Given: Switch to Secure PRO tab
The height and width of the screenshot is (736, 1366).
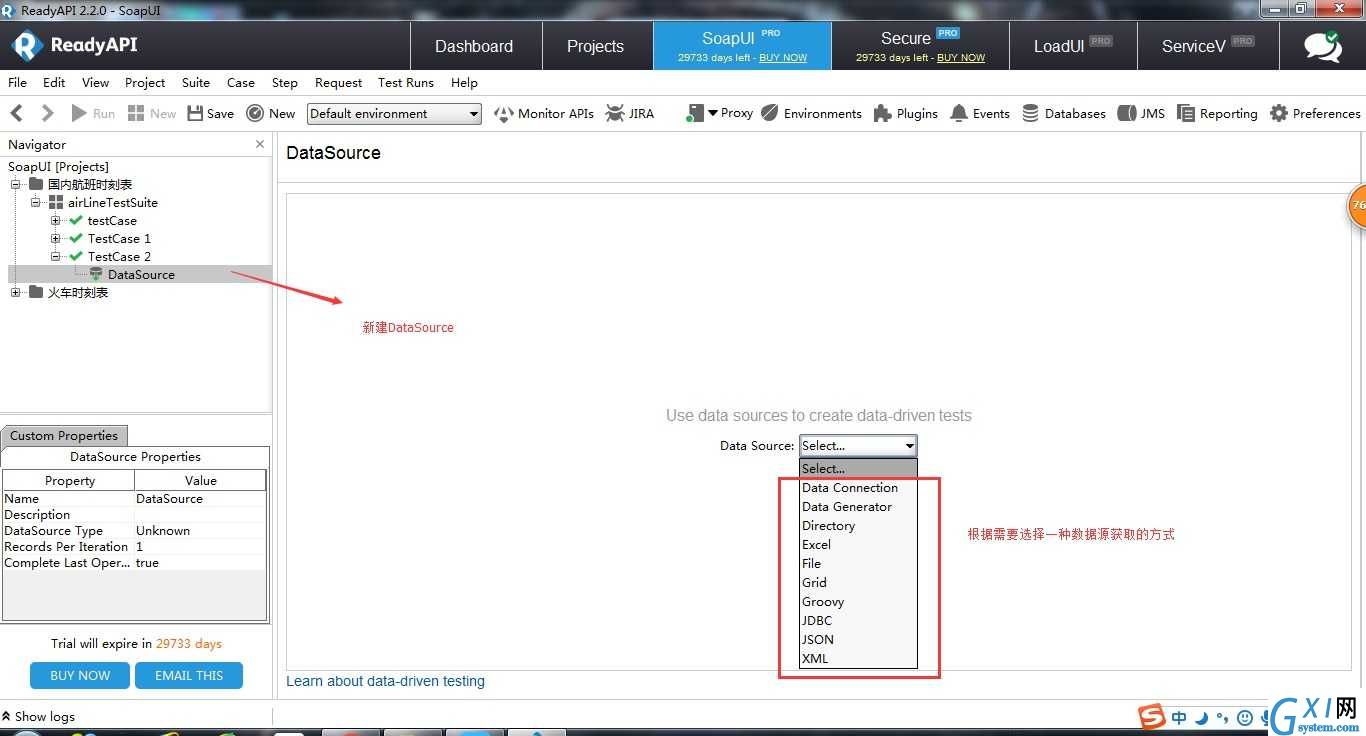Looking at the screenshot, I should tap(920, 46).
